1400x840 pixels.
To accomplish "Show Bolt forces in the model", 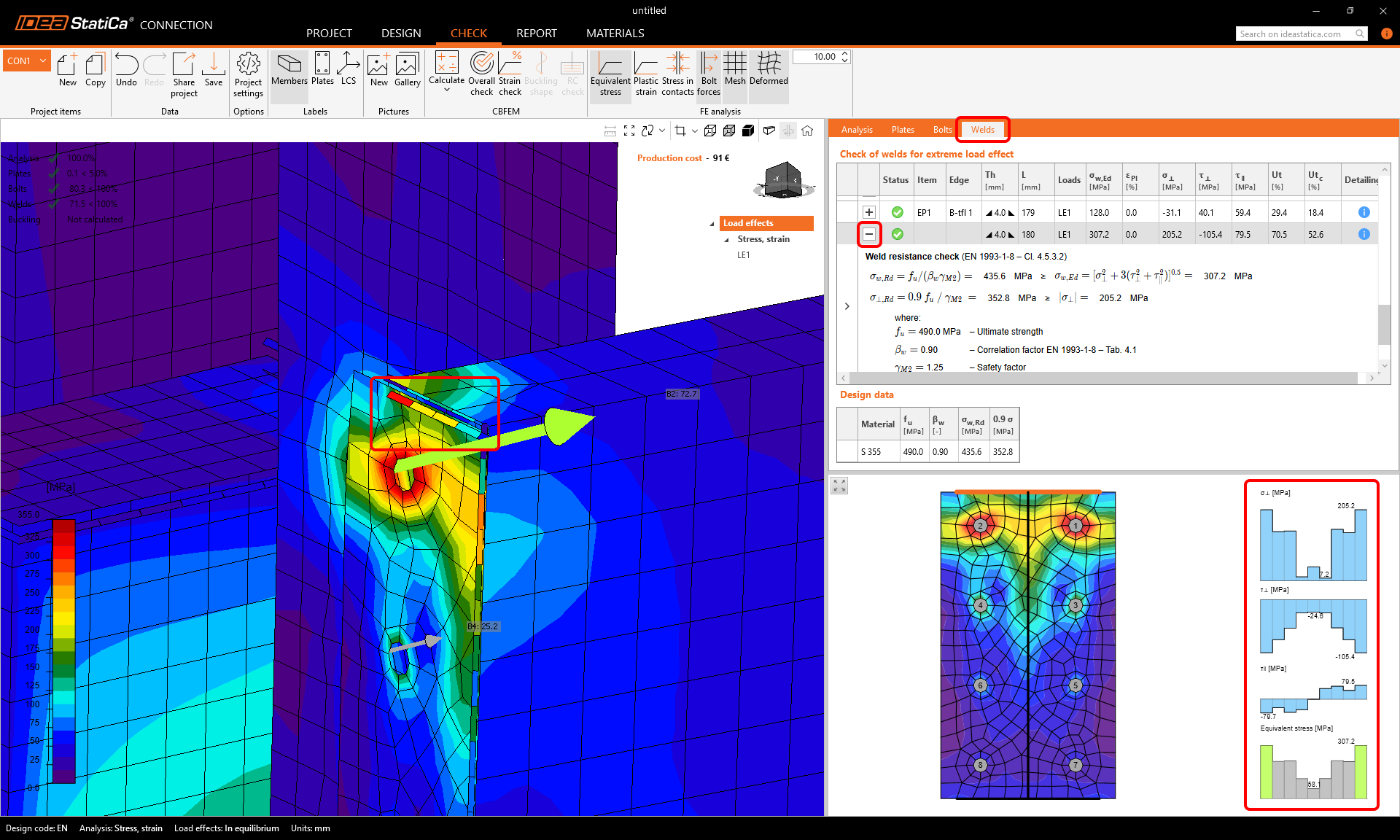I will pyautogui.click(x=708, y=73).
